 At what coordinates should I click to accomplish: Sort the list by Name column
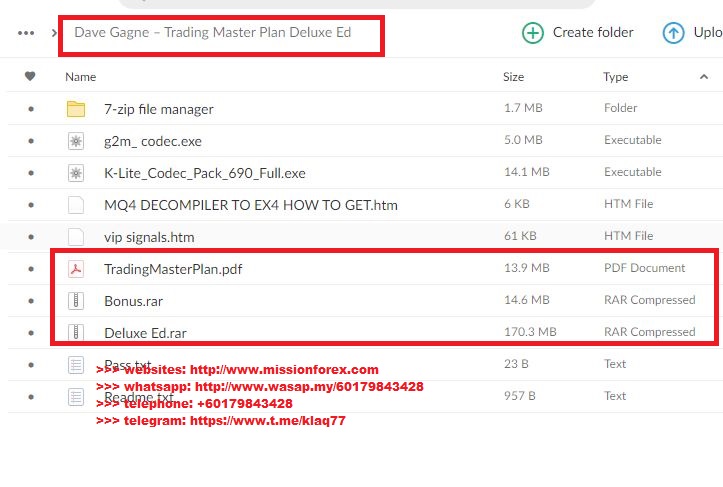coord(81,77)
